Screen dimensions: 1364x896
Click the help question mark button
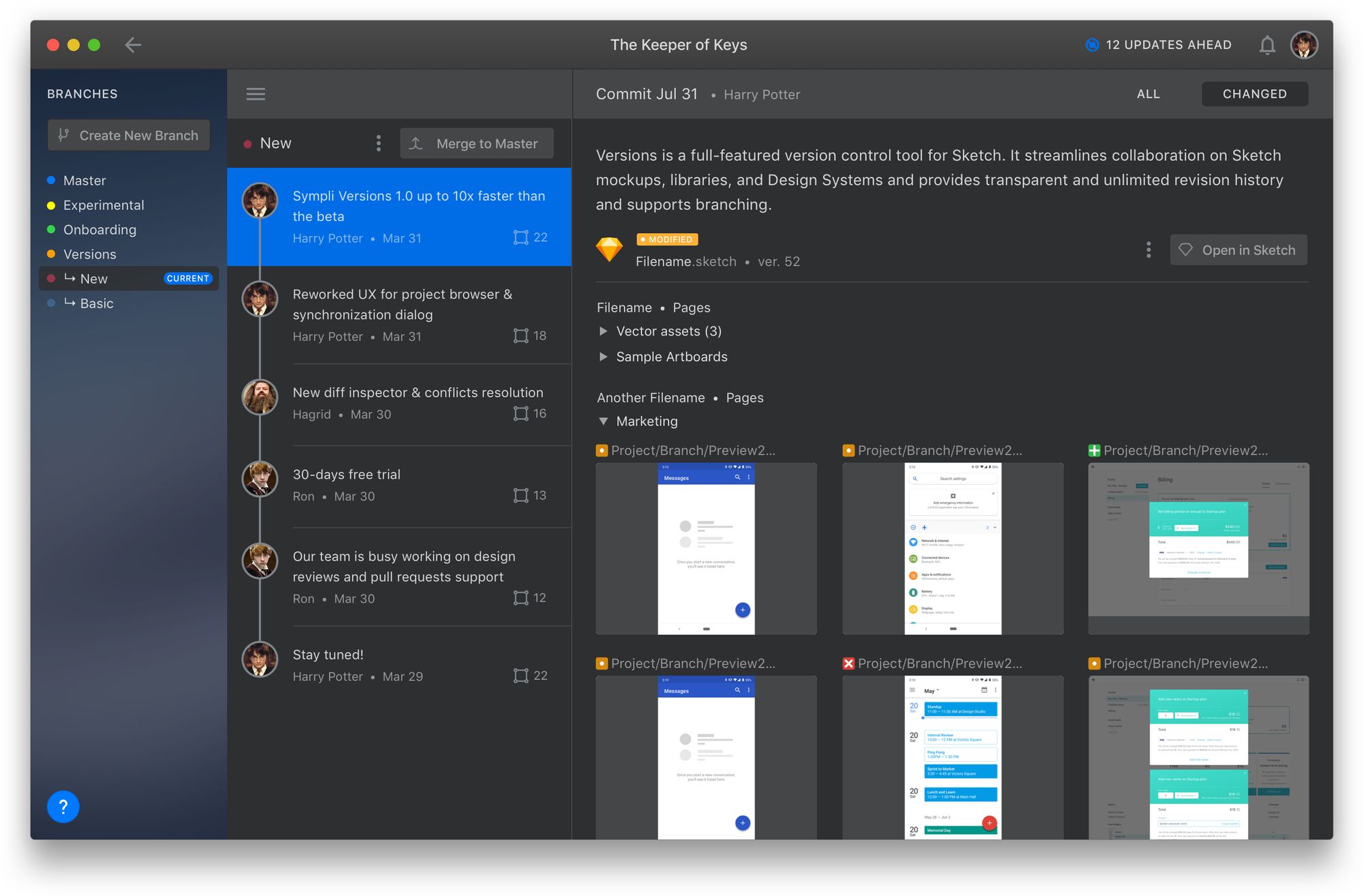[x=63, y=807]
